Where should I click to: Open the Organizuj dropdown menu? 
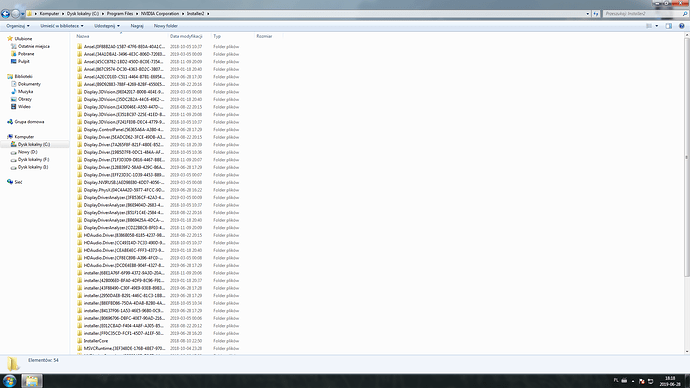point(18,26)
